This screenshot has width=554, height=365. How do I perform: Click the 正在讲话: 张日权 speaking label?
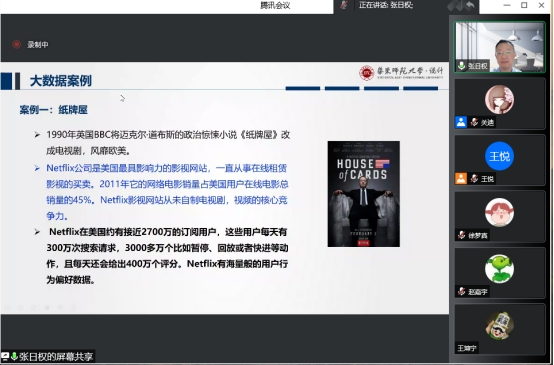pyautogui.click(x=386, y=5)
